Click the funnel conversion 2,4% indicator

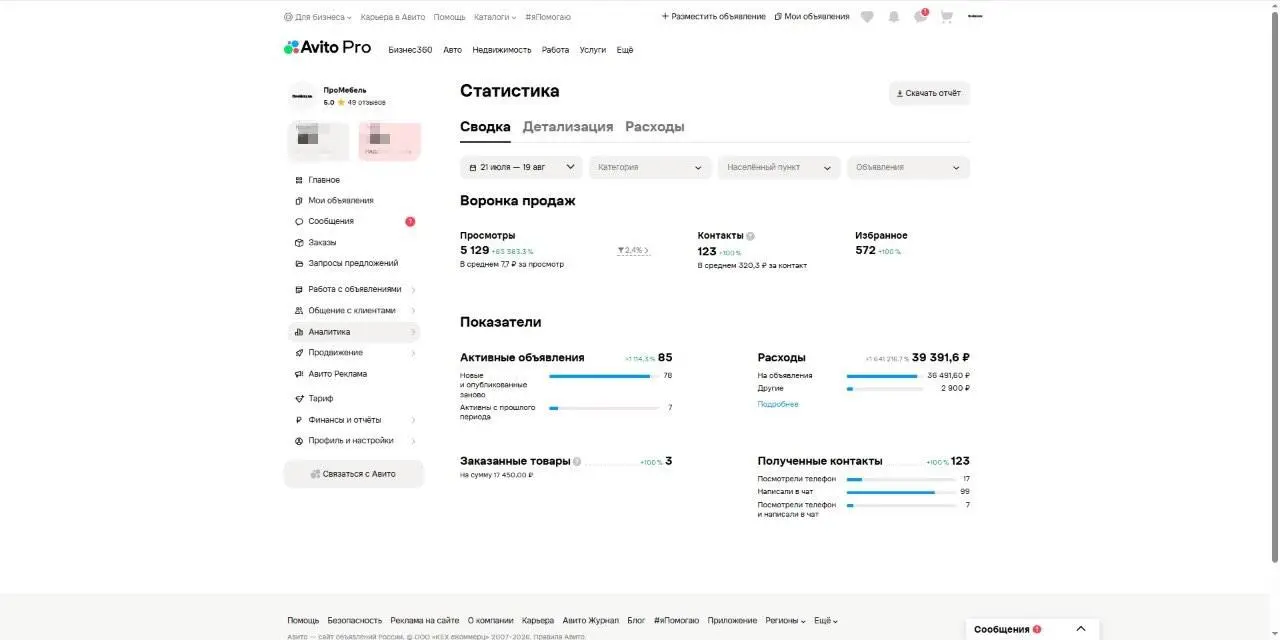tap(633, 250)
